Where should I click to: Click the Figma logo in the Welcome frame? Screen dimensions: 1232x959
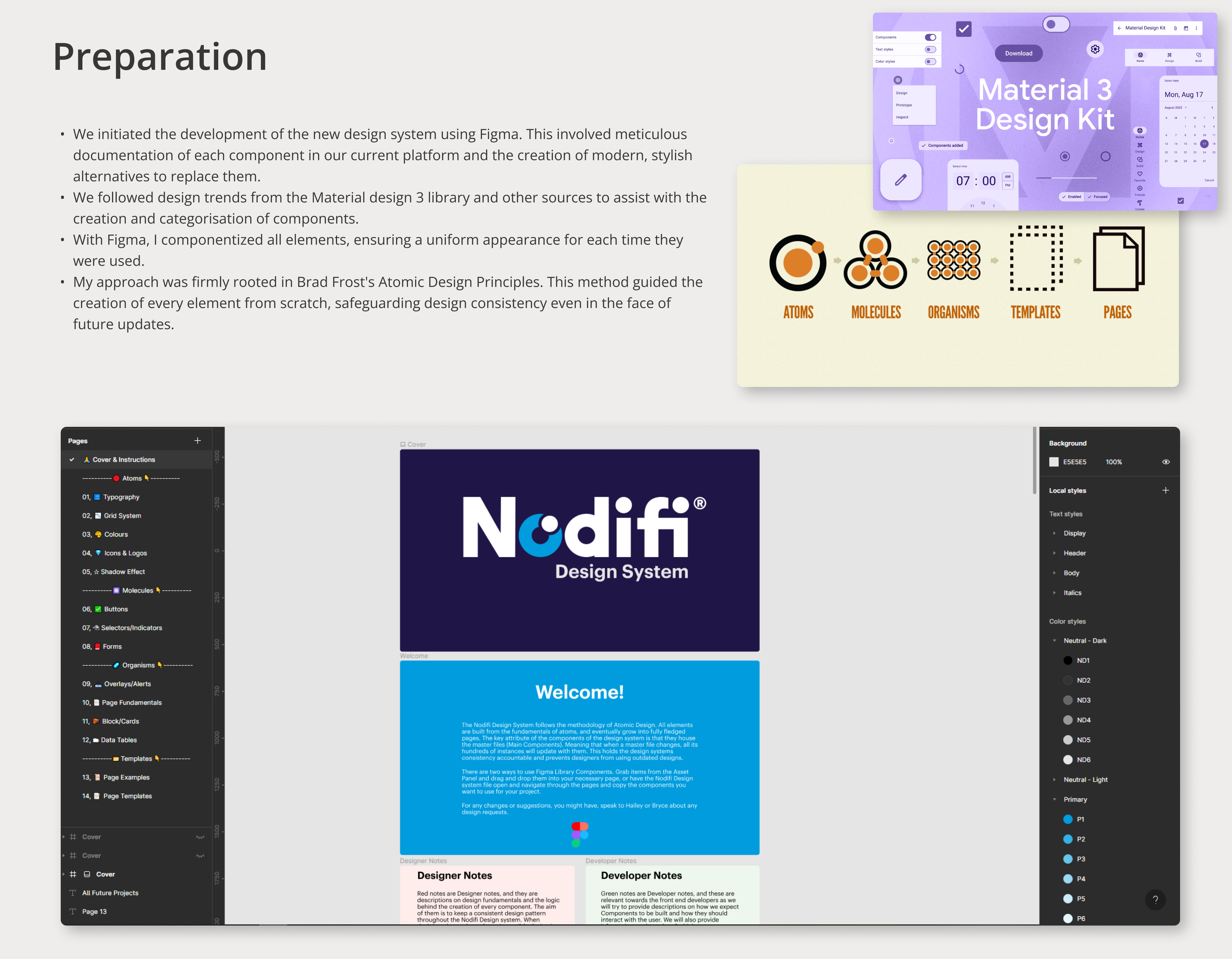(x=579, y=834)
